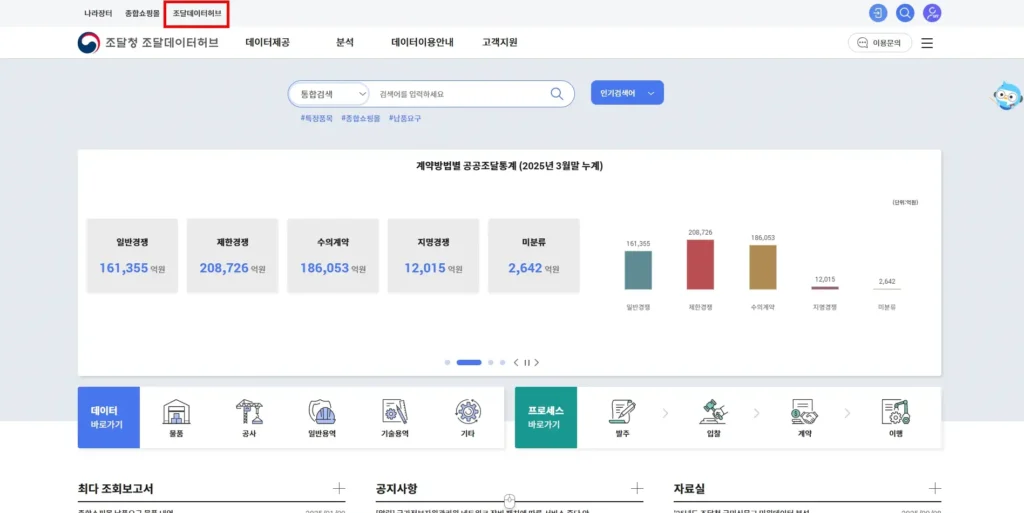Open the 데이터제공 main menu

[x=267, y=43]
